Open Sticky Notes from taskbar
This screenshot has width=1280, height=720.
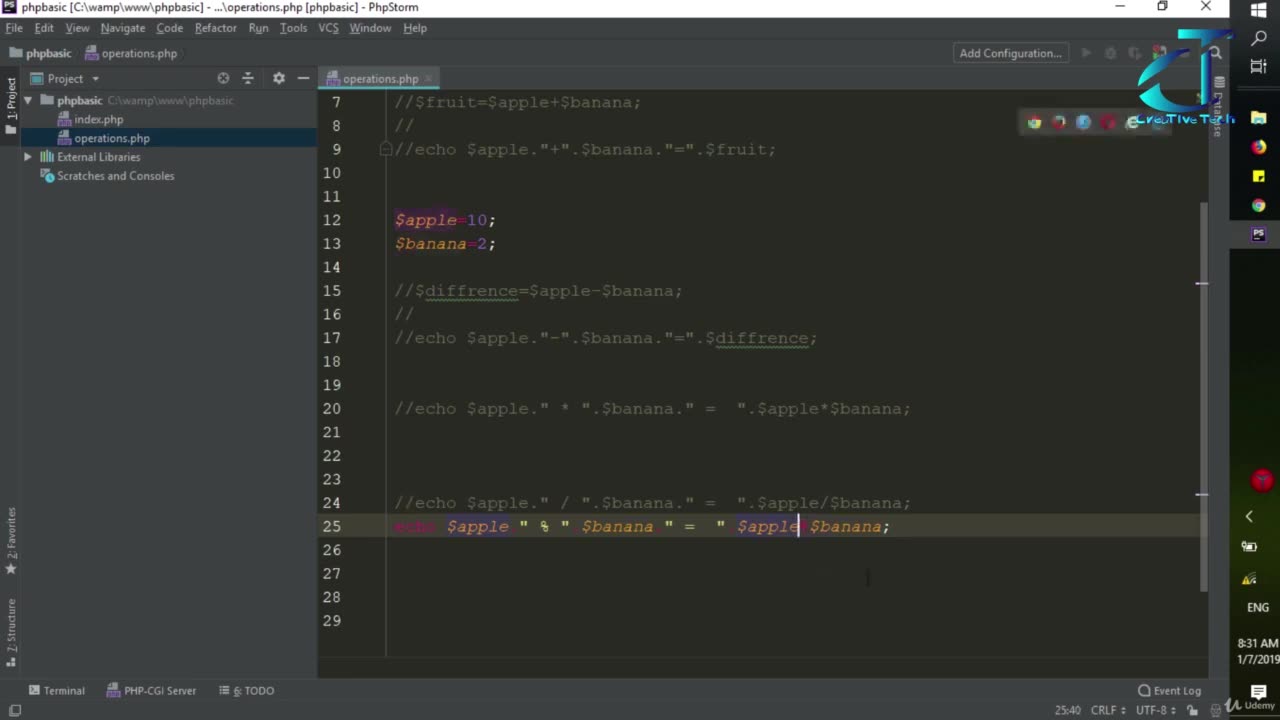pos(1259,176)
